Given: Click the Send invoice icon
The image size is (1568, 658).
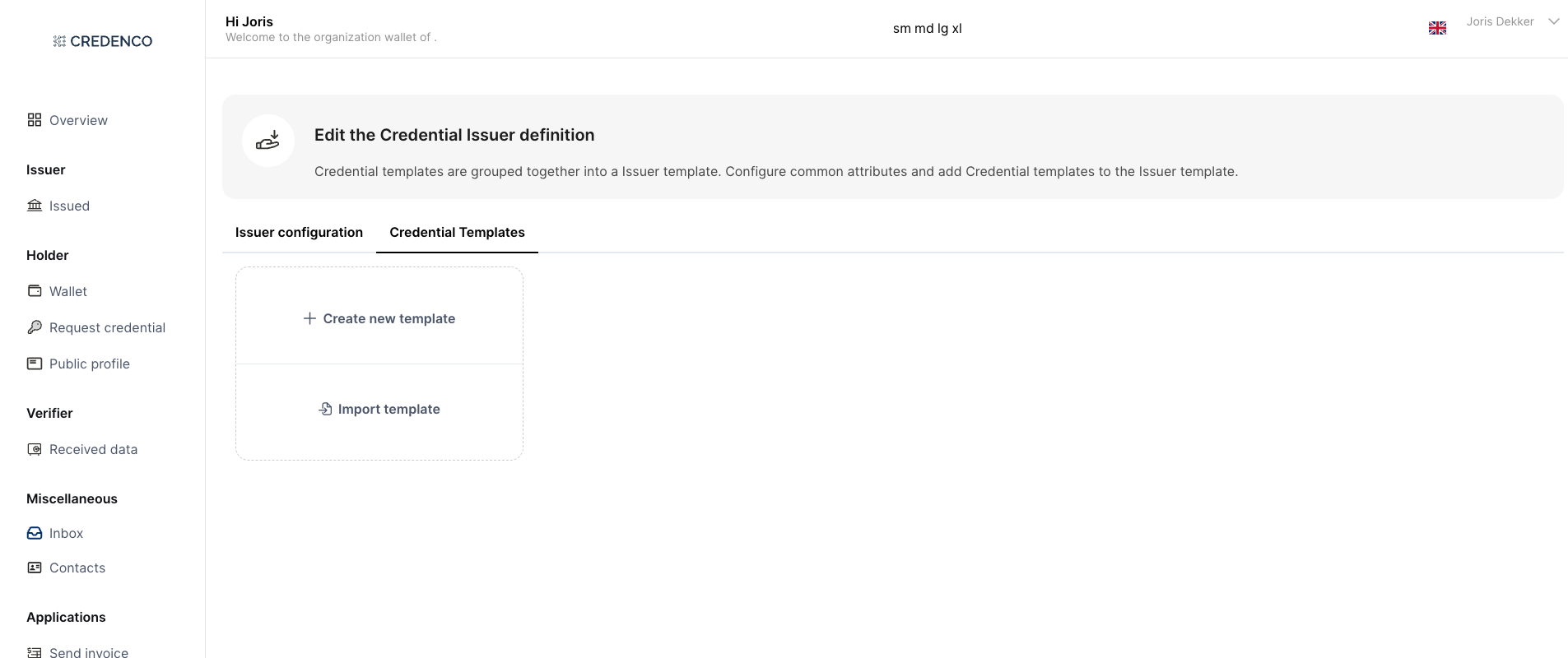Looking at the screenshot, I should [35, 652].
